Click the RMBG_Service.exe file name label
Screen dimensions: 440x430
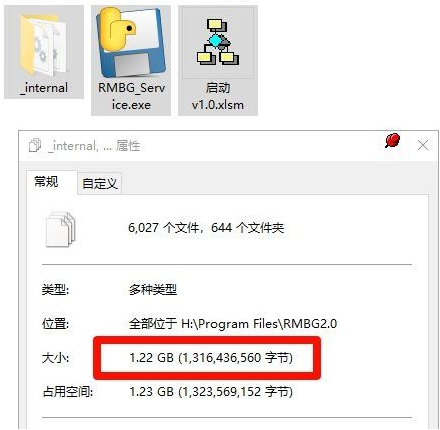131,96
